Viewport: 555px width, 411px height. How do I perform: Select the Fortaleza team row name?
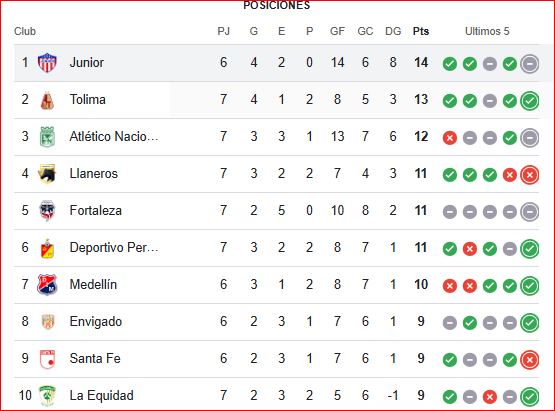96,211
